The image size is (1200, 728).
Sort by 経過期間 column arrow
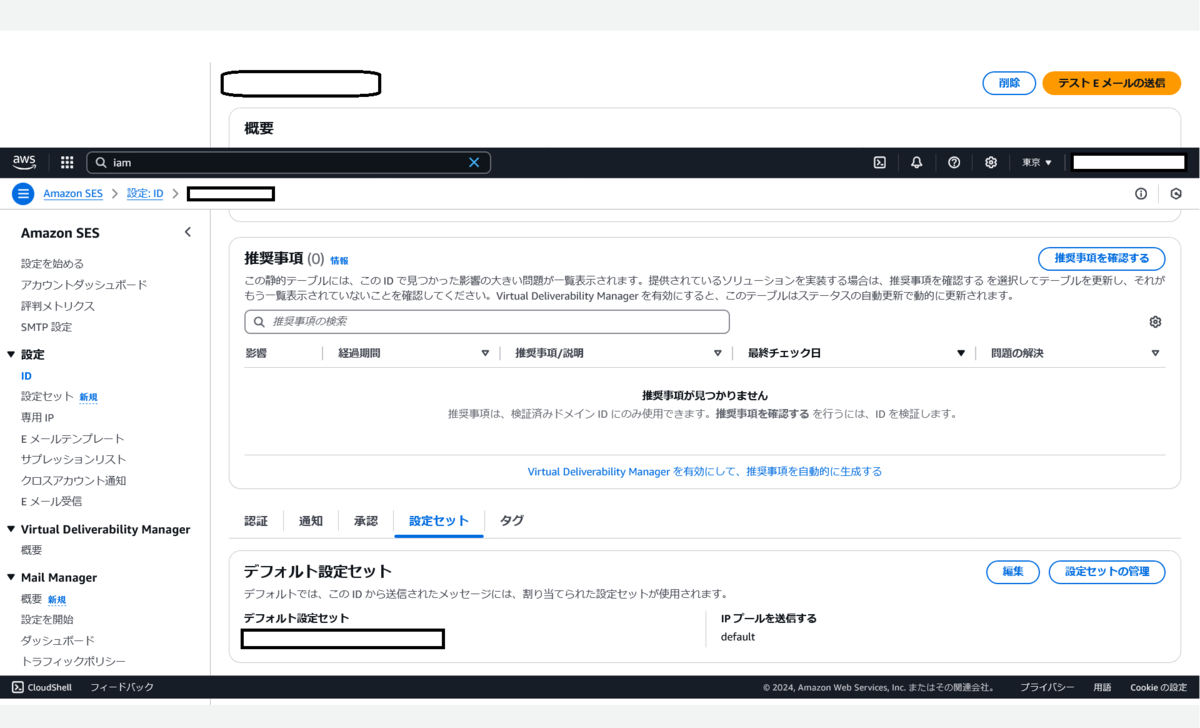point(486,353)
